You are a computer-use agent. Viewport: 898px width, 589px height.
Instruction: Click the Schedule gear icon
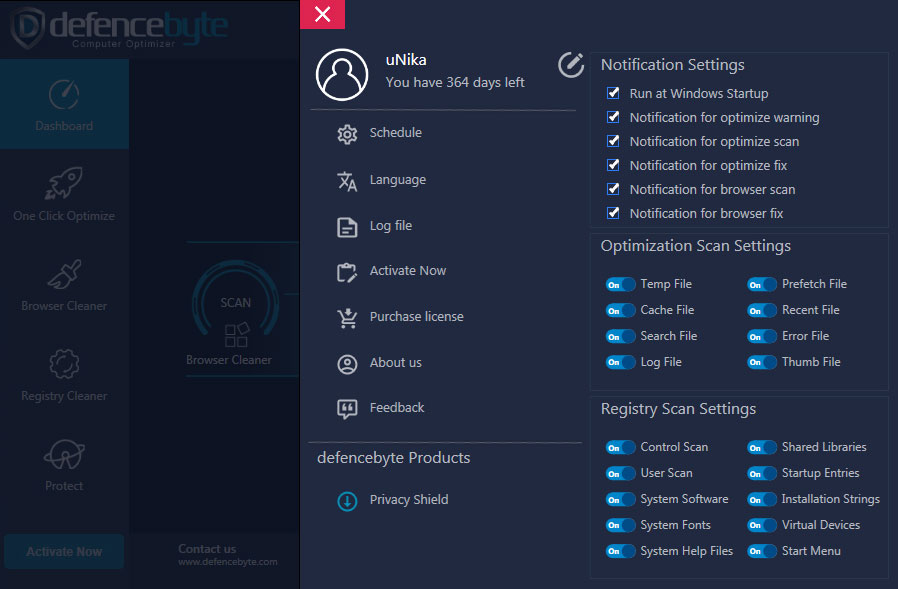[347, 134]
